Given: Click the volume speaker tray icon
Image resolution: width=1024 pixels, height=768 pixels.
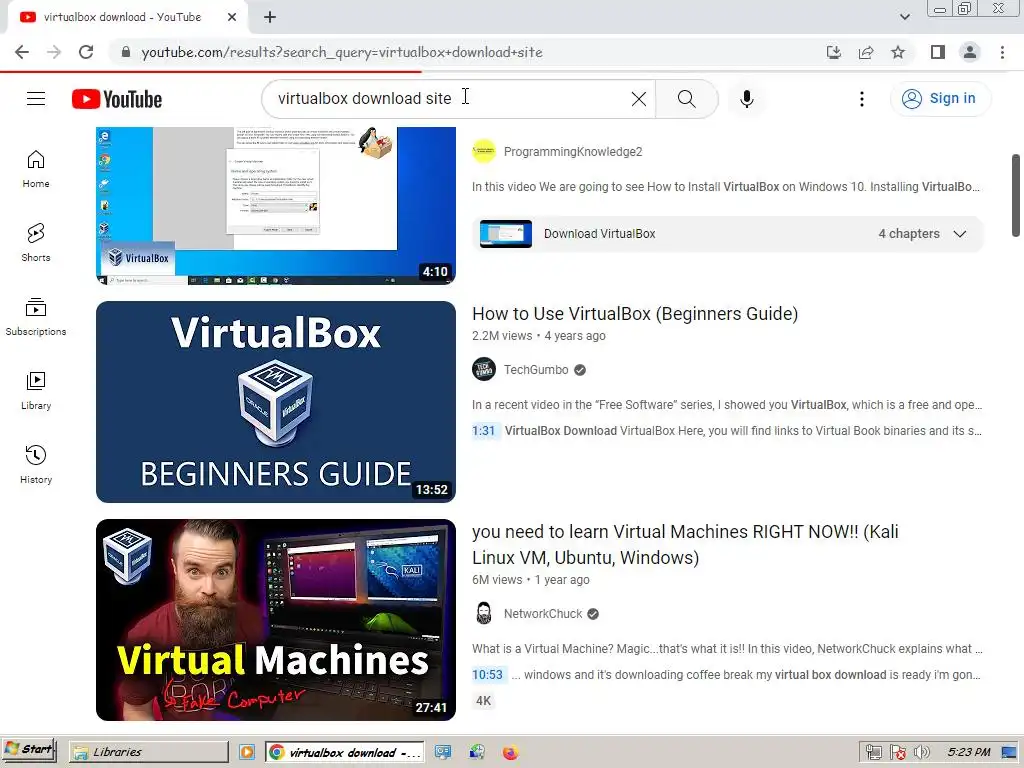Looking at the screenshot, I should (x=922, y=752).
